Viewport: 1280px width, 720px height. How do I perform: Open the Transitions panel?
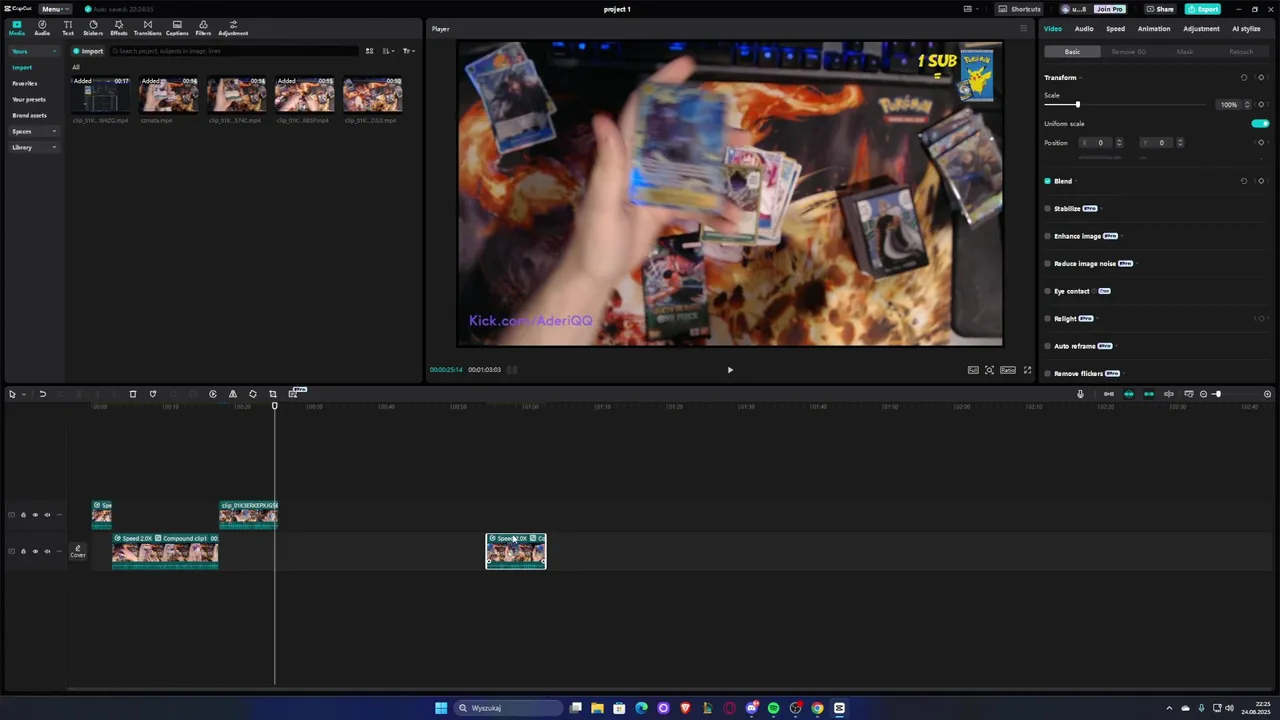tap(148, 28)
